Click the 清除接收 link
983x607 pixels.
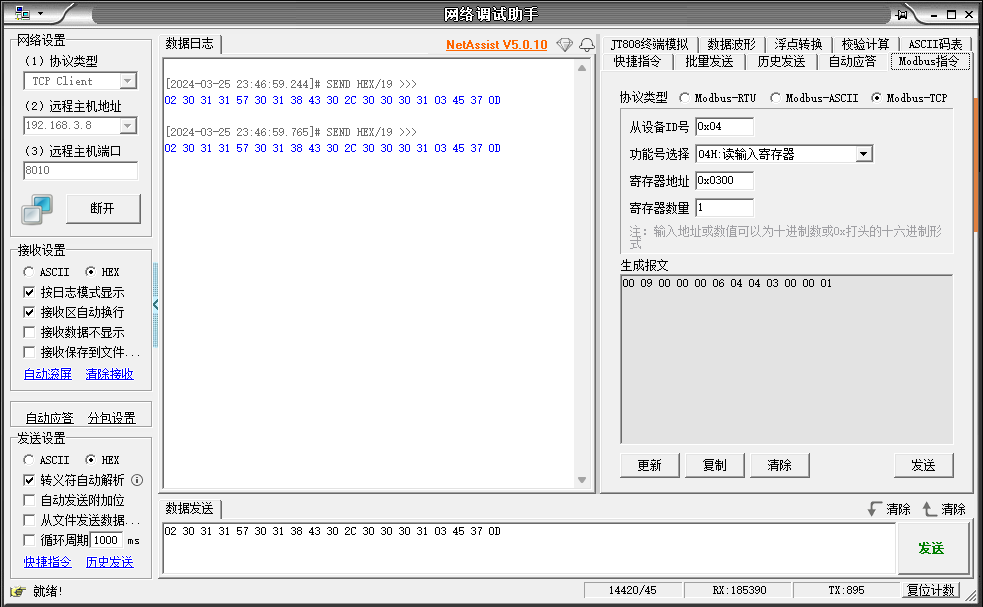[x=109, y=374]
